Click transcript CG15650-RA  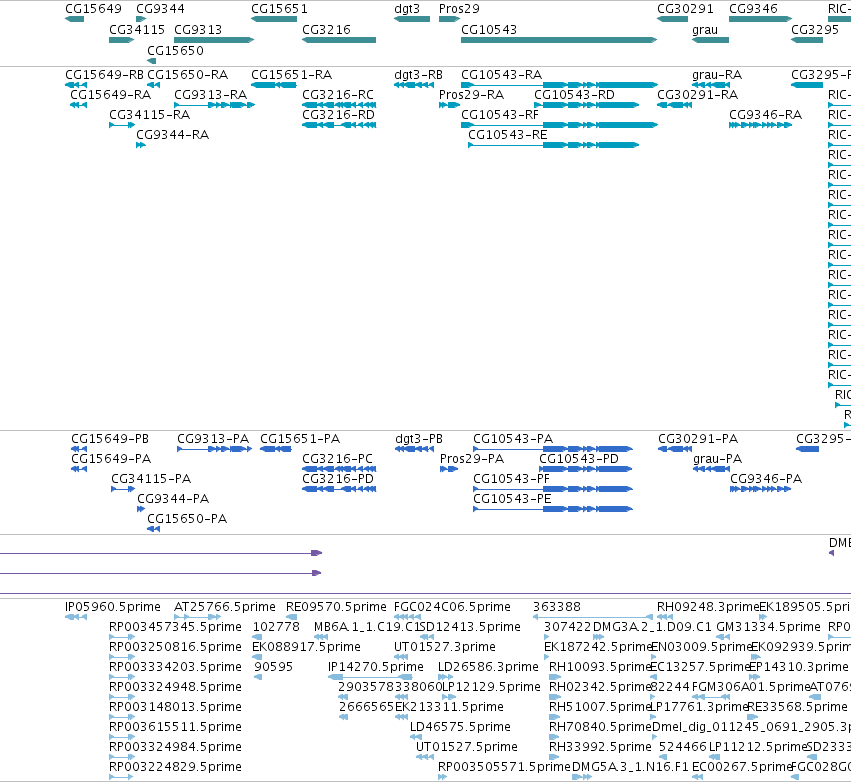pos(154,85)
